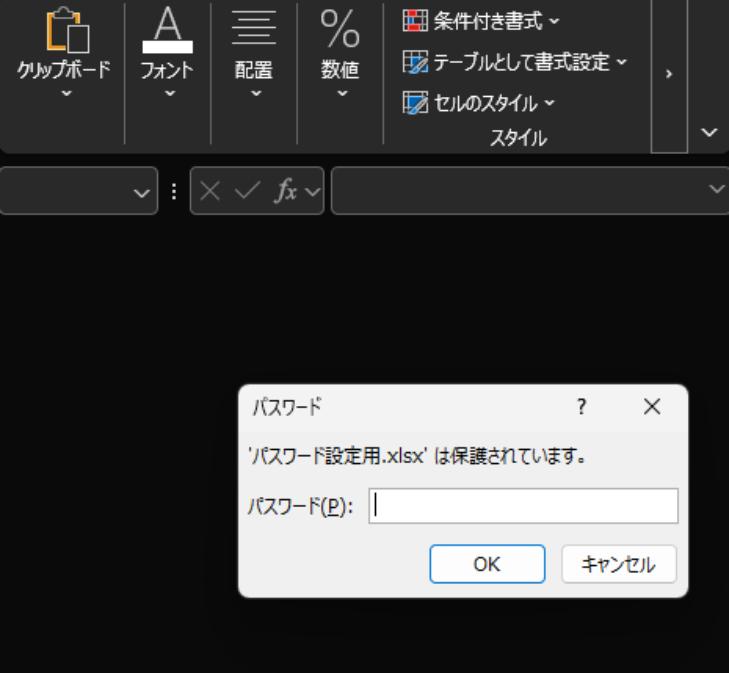The image size is (729, 673).
Task: Expand the Name Box dropdown arrow
Action: click(141, 192)
